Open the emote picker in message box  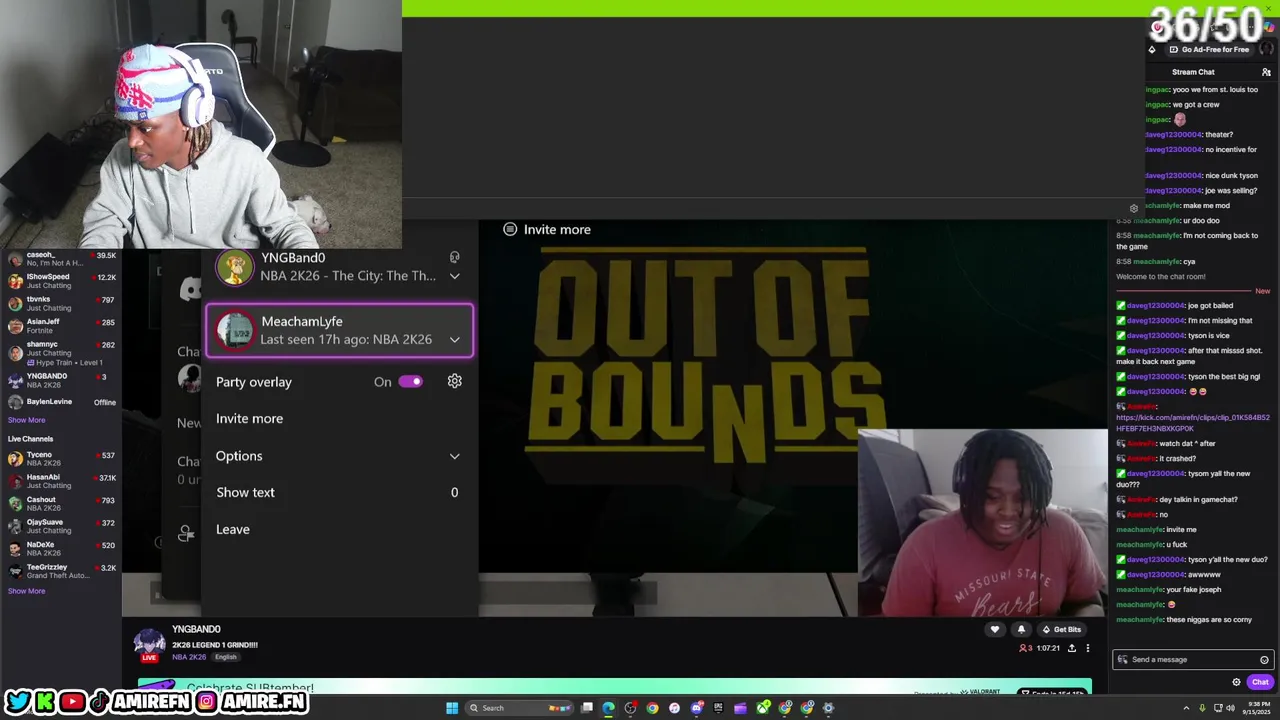click(1264, 660)
